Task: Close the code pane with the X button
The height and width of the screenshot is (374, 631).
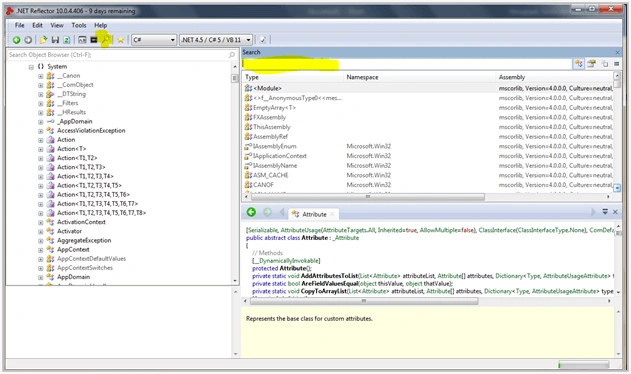Action: coord(615,212)
